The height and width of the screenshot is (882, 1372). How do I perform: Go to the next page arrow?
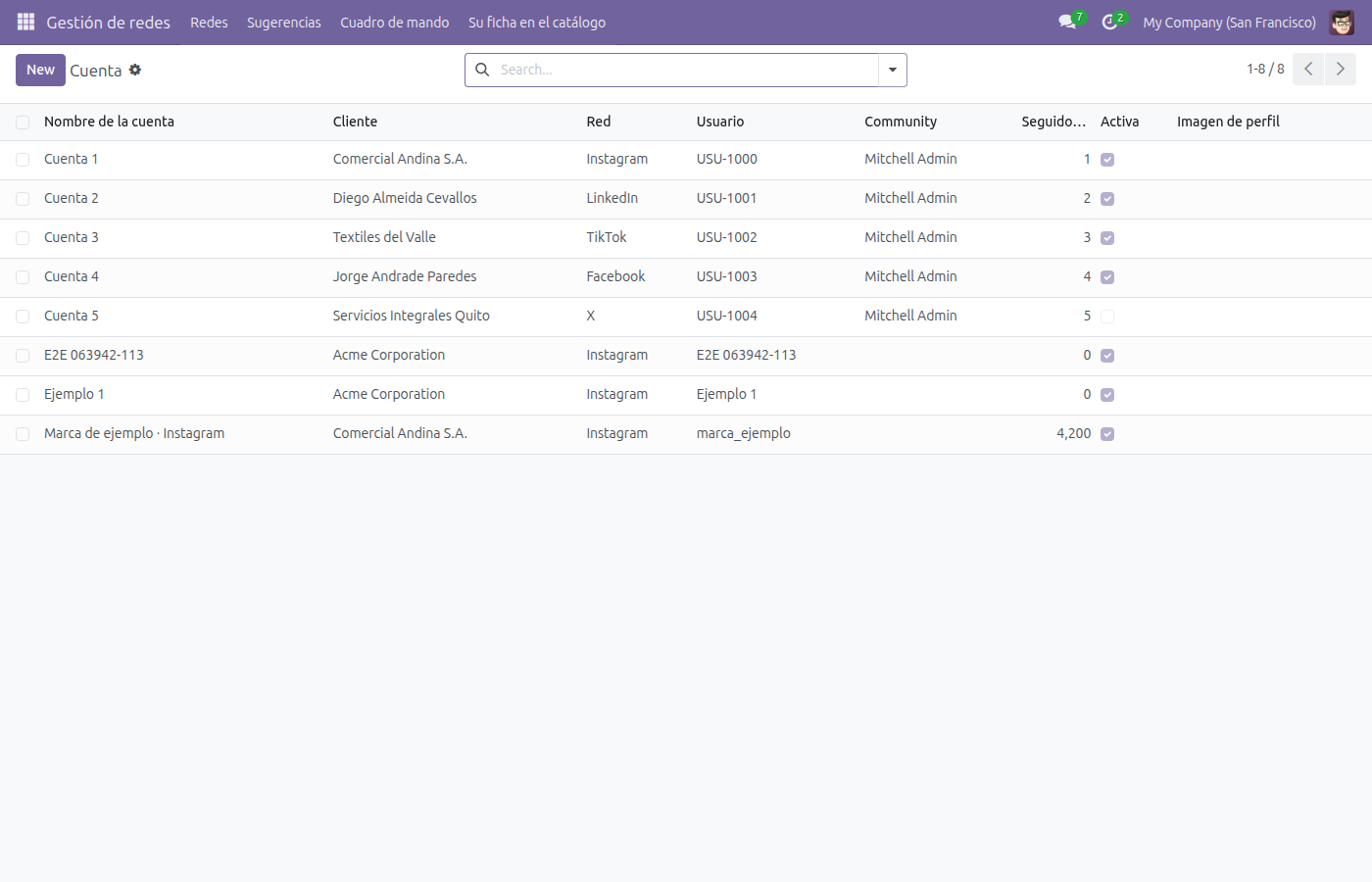(x=1341, y=70)
